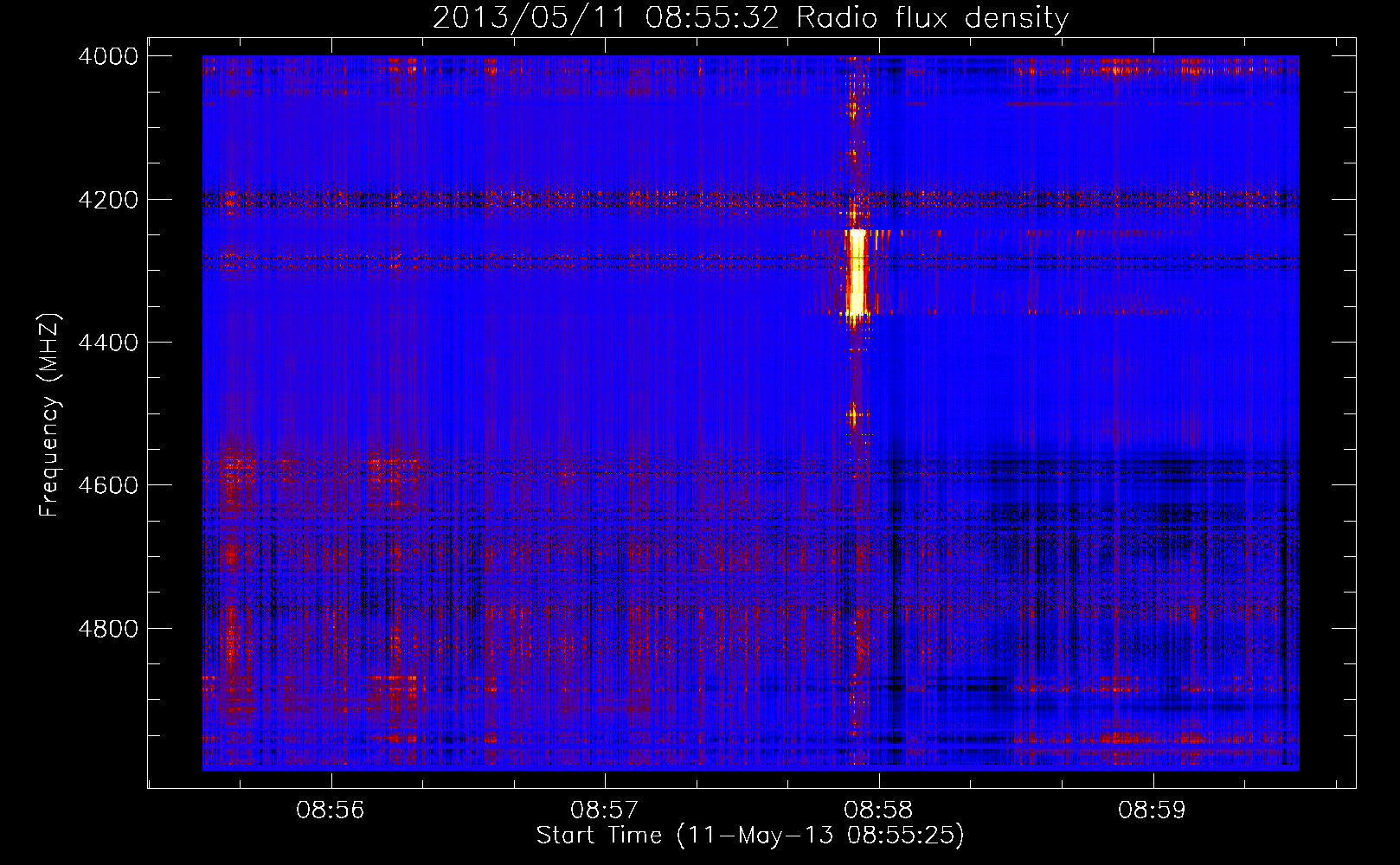
Task: Click the 4800 frequency axis label
Action: coord(108,629)
